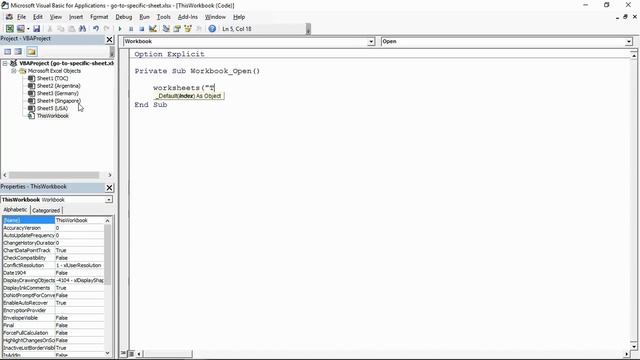Open the Run menu
640x360 pixels.
tap(144, 17)
